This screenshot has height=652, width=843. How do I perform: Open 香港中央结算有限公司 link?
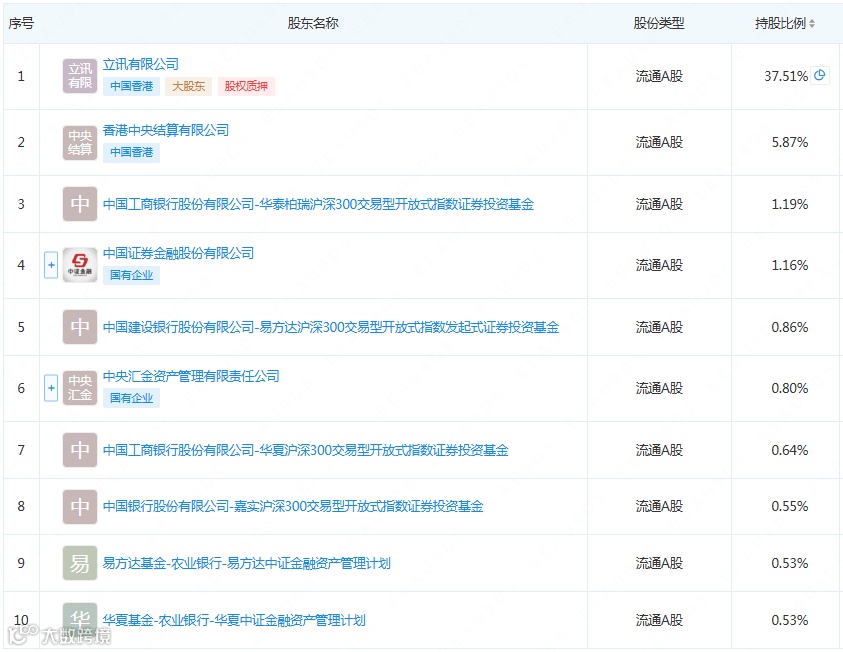click(166, 130)
